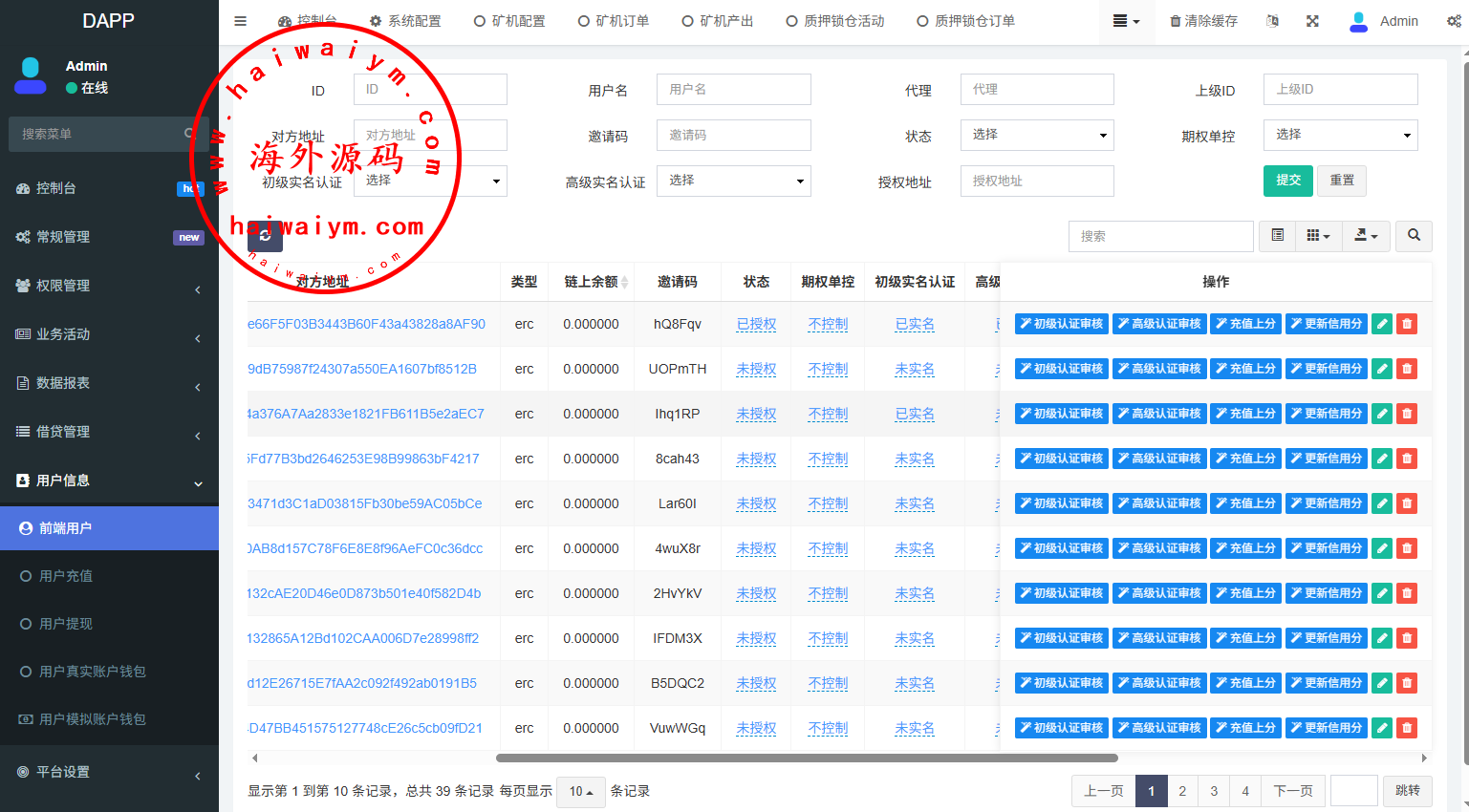Switch to the 矿机订单 tab
Viewport: 1469px width, 812px height.
pyautogui.click(x=614, y=21)
